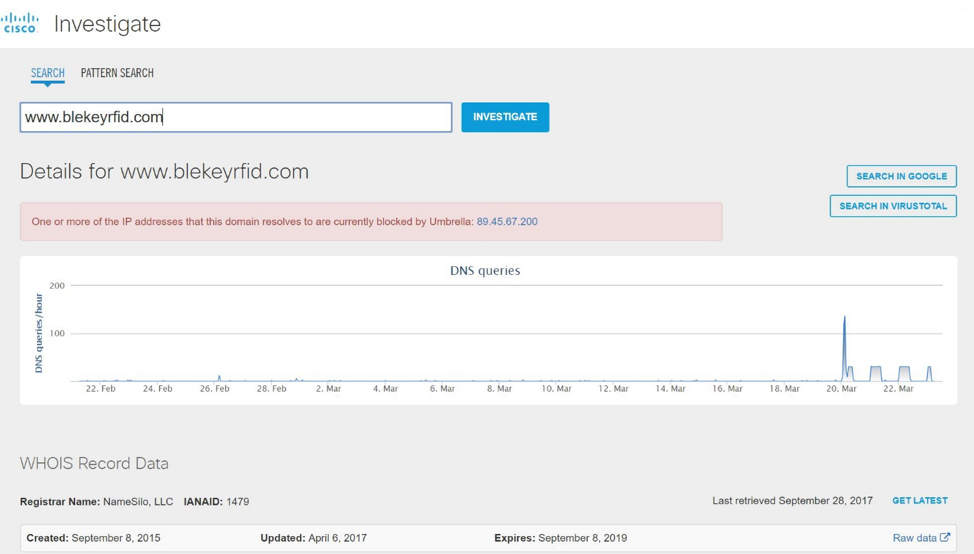Screen dimensions: 974x554
Task: Open Search in VirusTotal
Action: tap(893, 206)
